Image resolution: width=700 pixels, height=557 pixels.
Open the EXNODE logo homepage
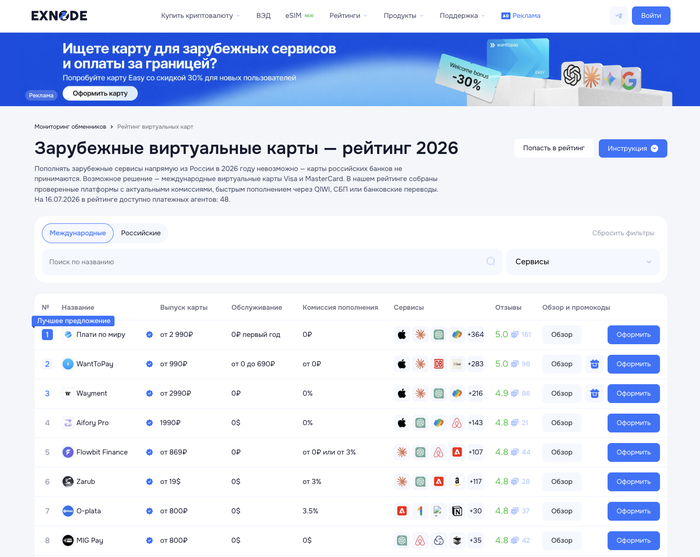coord(59,16)
